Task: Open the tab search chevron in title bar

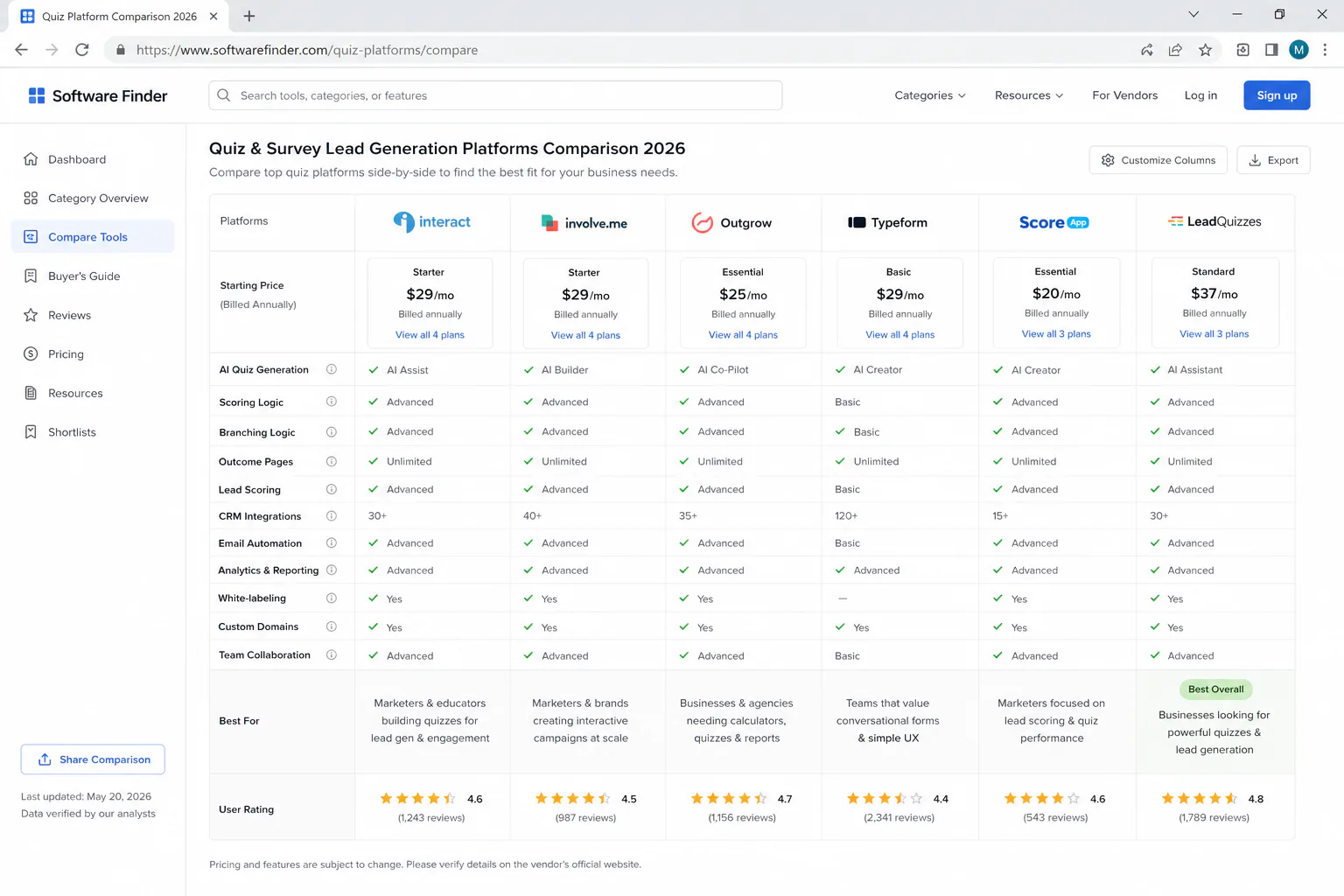Action: 1193,15
